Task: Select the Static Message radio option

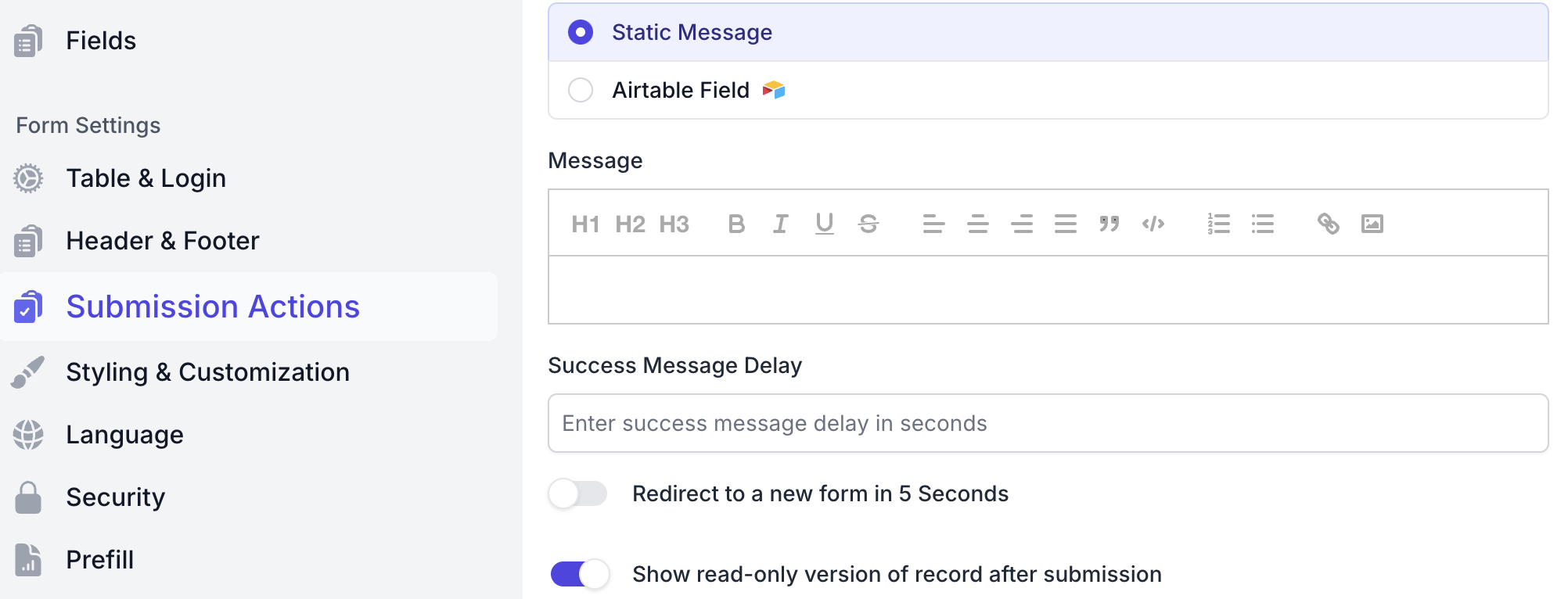Action: [x=581, y=33]
